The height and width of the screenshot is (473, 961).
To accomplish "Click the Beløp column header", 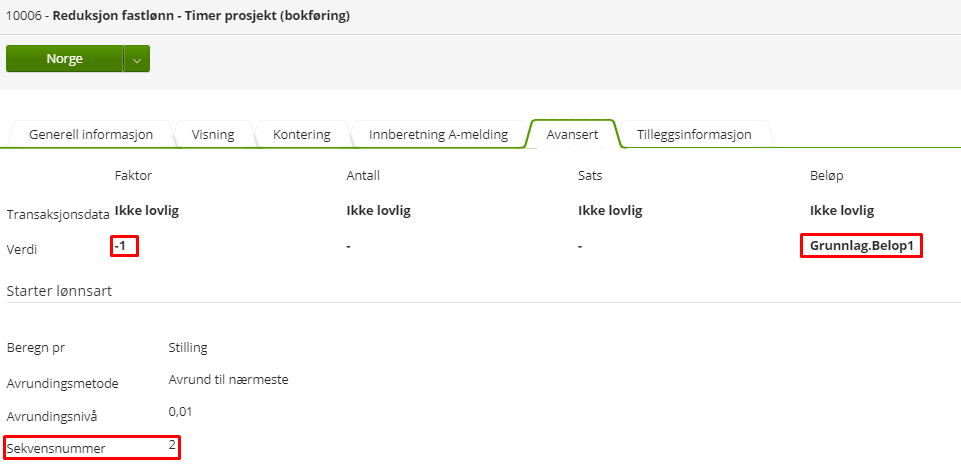I will (x=827, y=175).
